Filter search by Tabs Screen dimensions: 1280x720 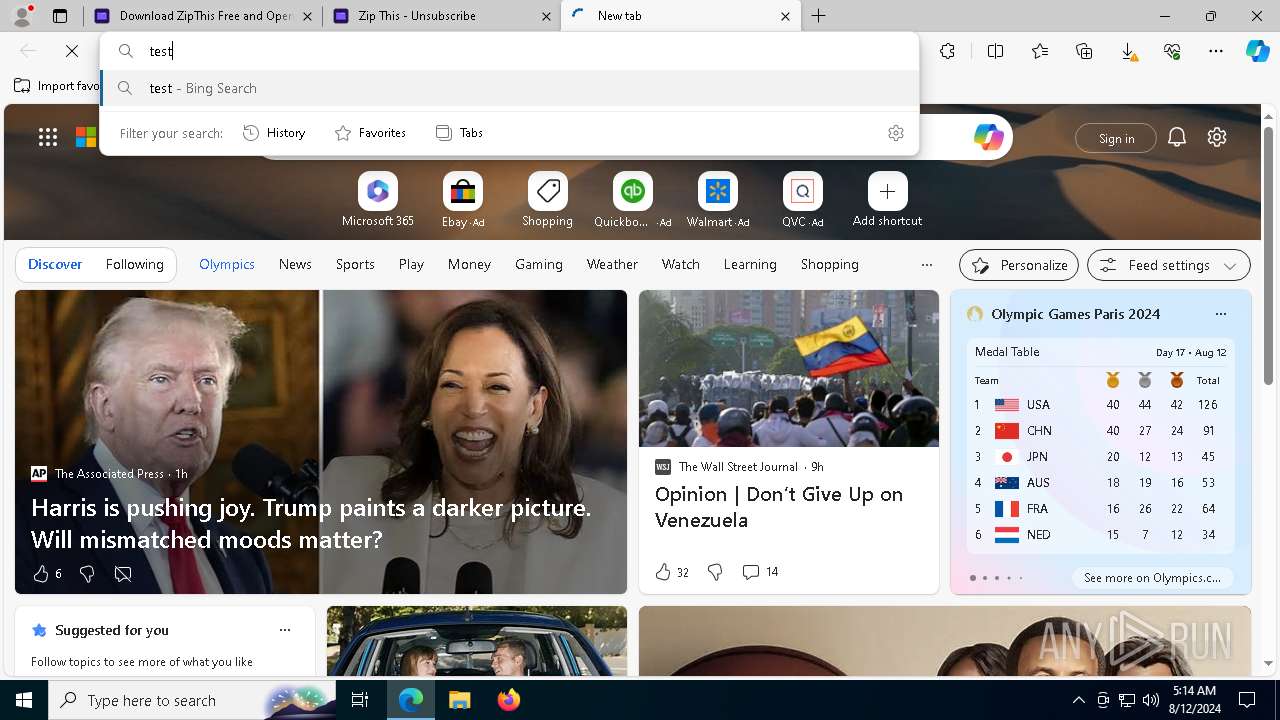click(x=460, y=133)
